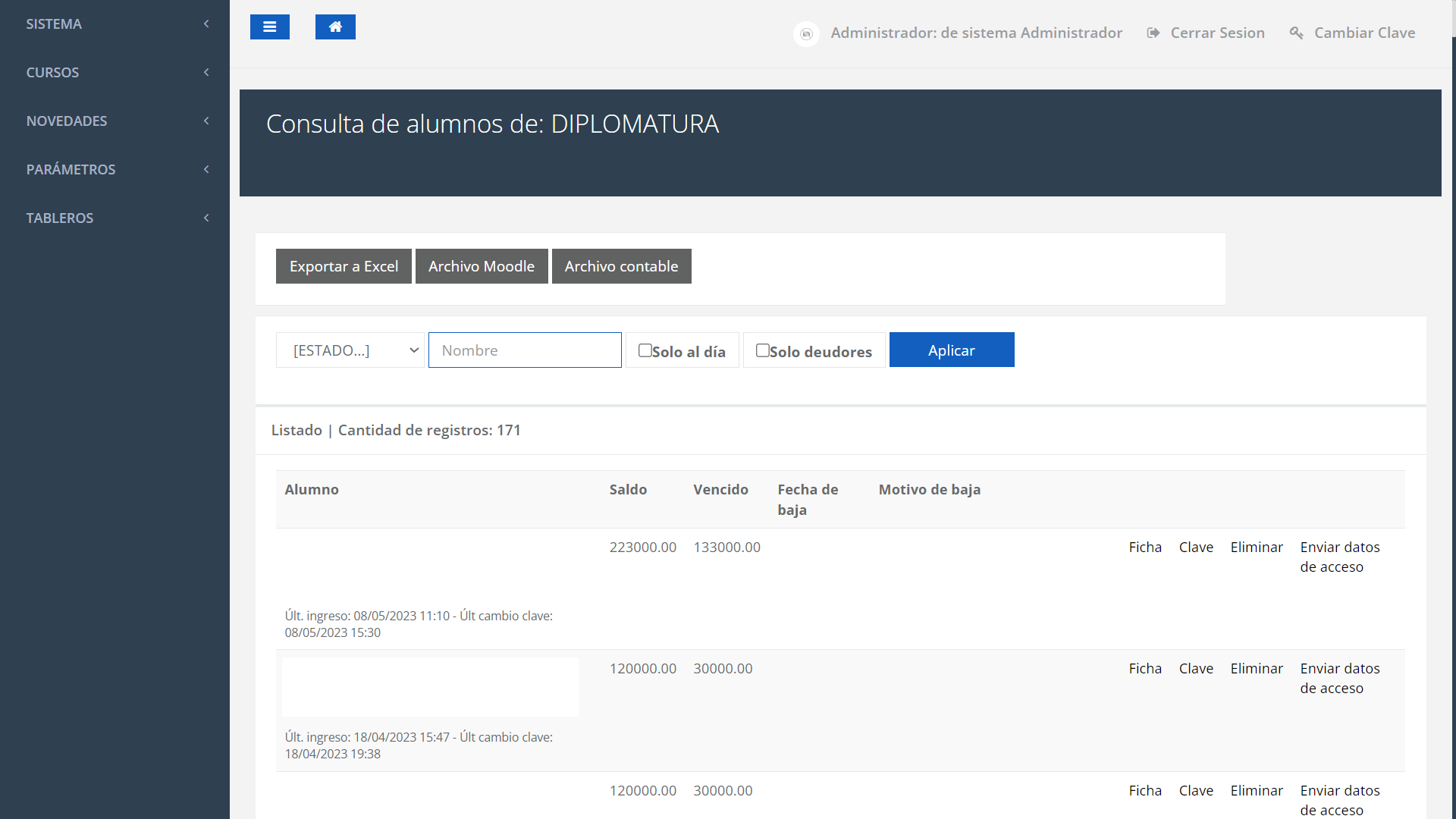Click the Alumno column header
The image size is (1456, 819).
(312, 490)
